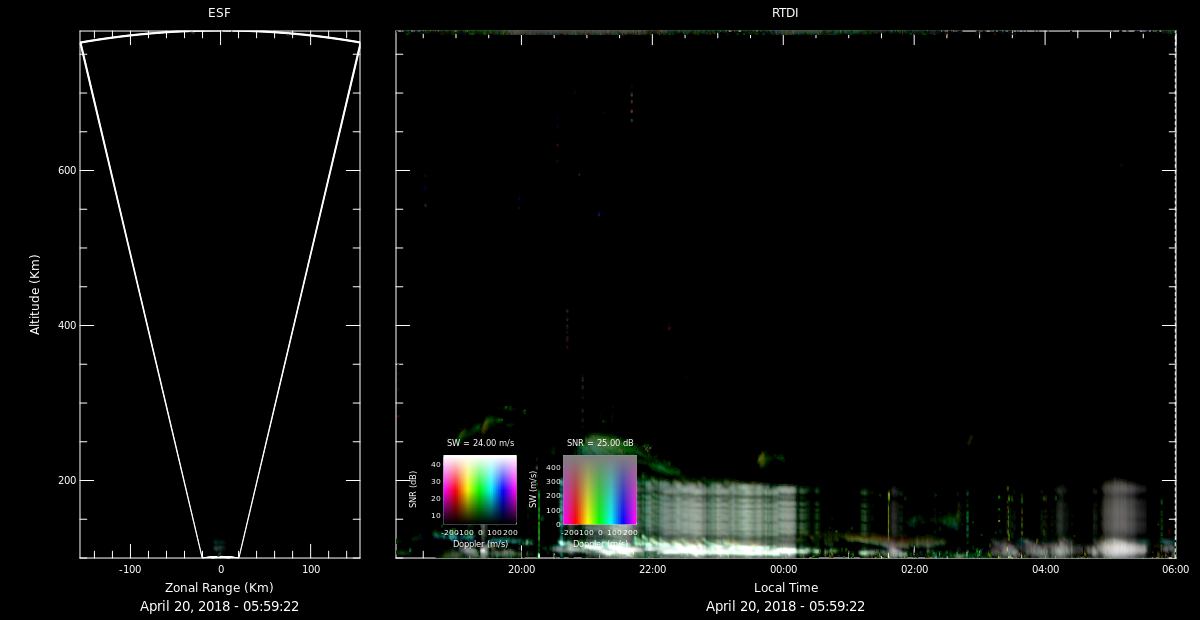Click the white fan-shaped ESF beam outline
Screen dimensions: 1200x620
[x=220, y=294]
